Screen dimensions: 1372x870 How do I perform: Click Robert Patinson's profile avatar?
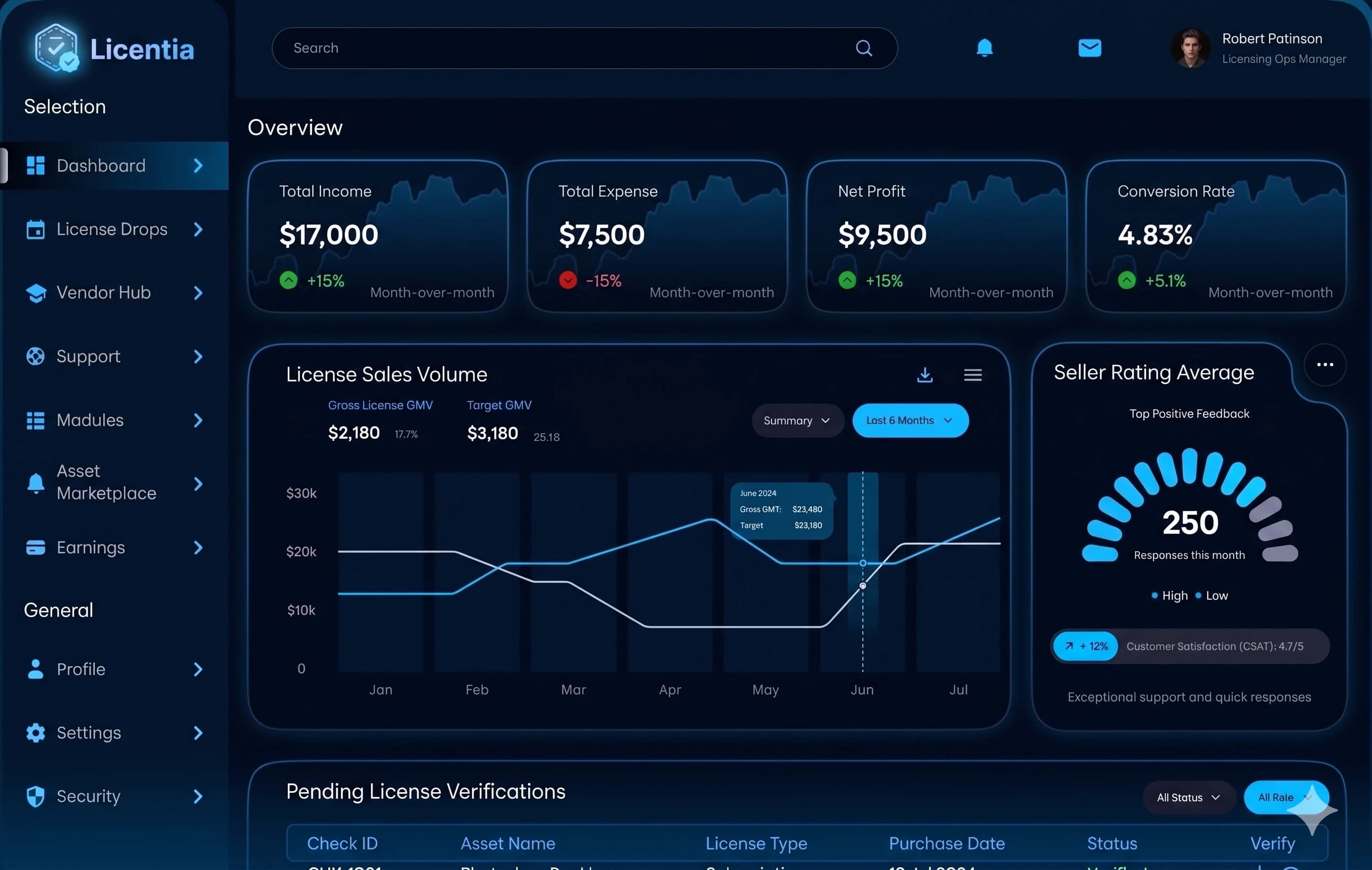point(1190,49)
